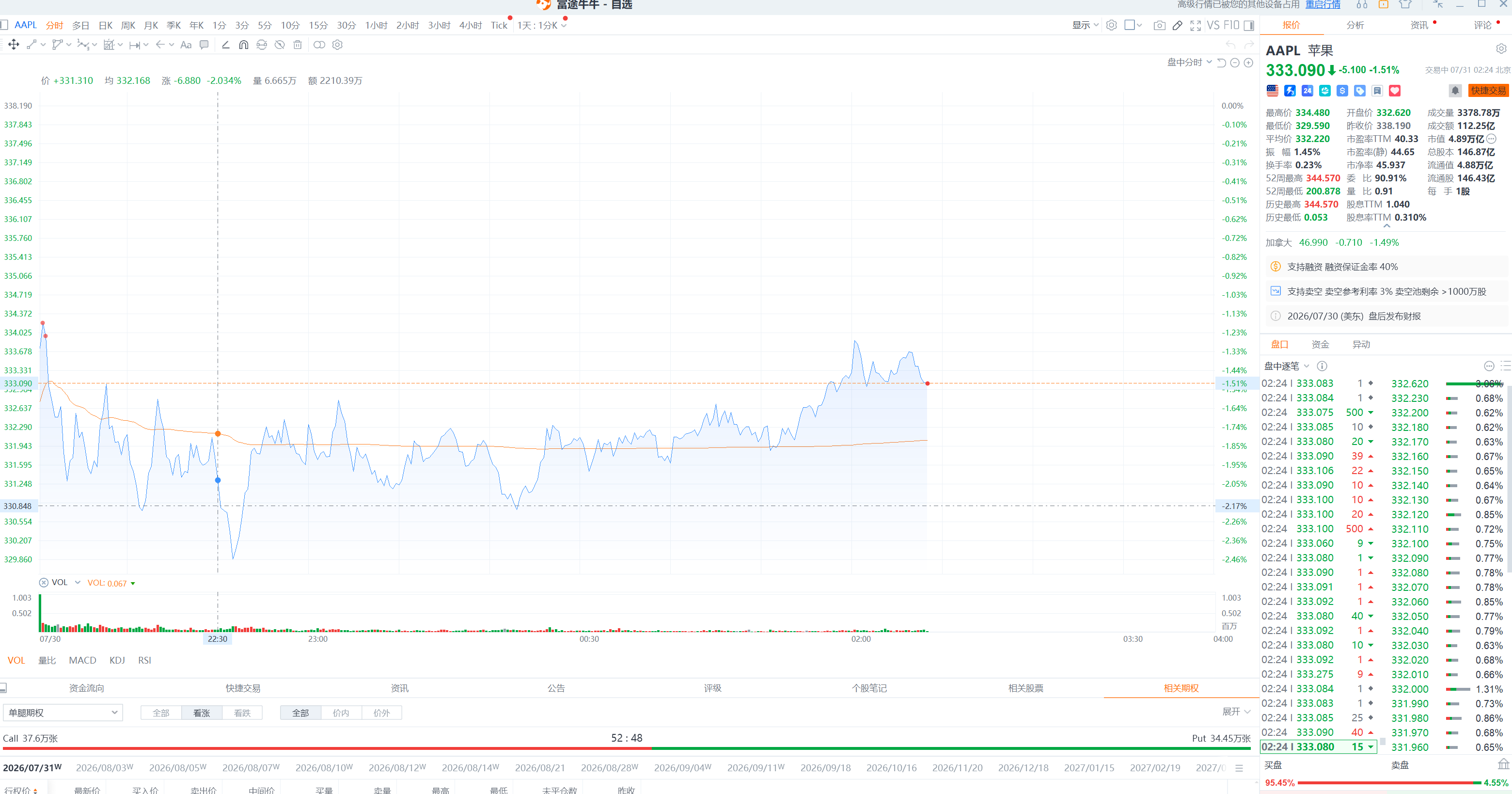The width and height of the screenshot is (1512, 794).
Task: Toggle the drawing pencil icon
Action: coord(1178,25)
